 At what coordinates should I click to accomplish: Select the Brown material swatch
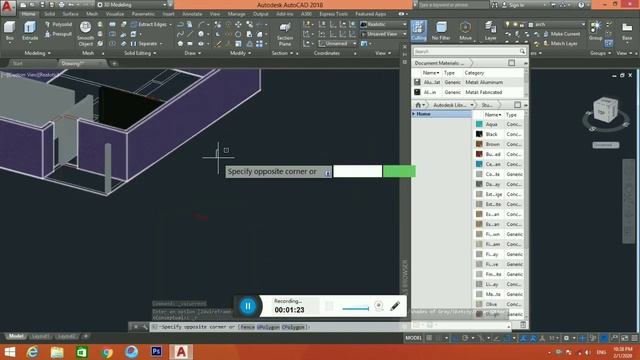479,144
